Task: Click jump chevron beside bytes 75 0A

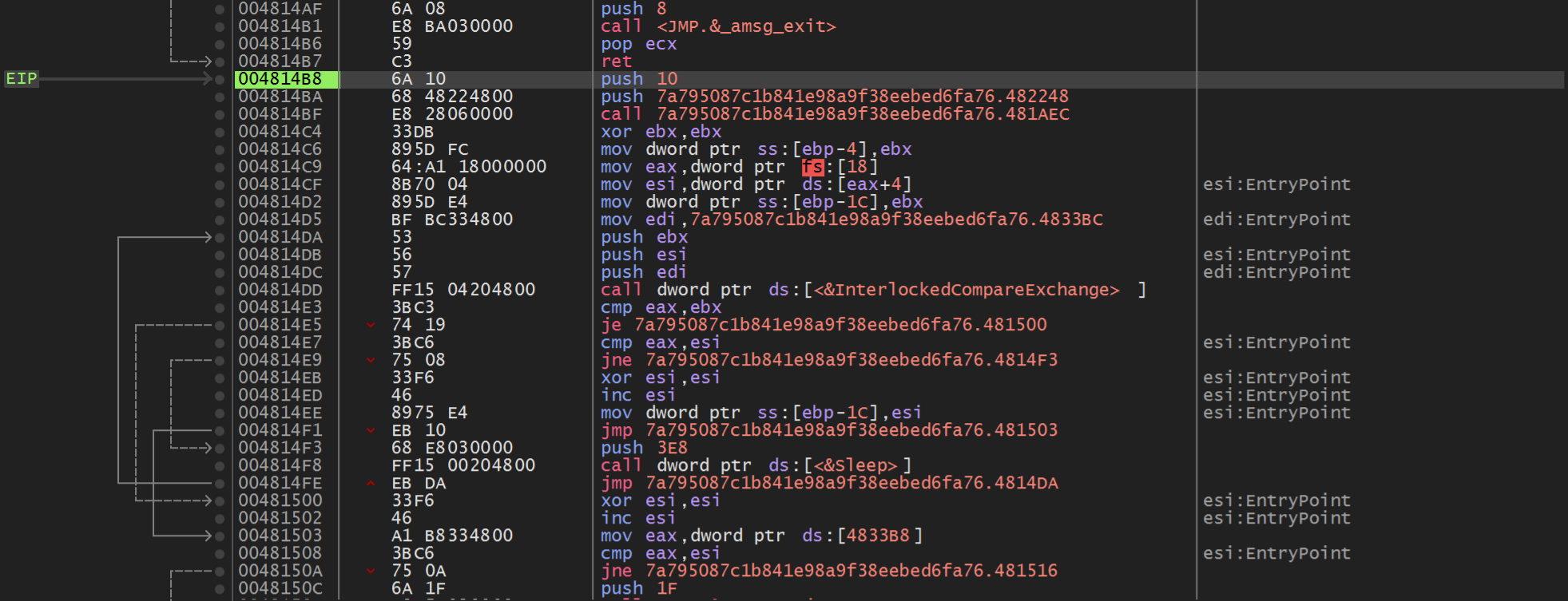Action: [371, 571]
